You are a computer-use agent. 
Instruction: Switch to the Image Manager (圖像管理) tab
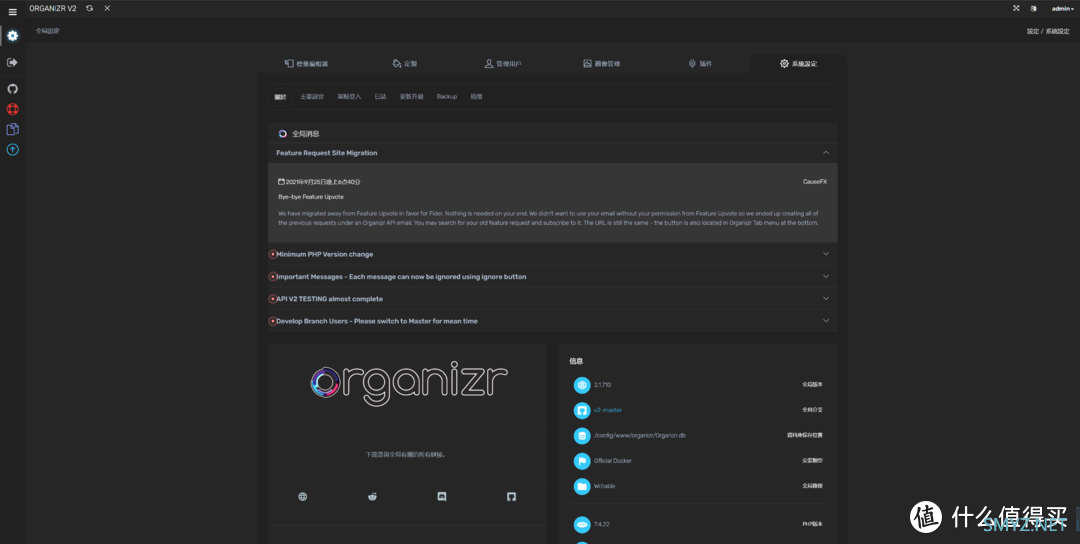tap(601, 63)
